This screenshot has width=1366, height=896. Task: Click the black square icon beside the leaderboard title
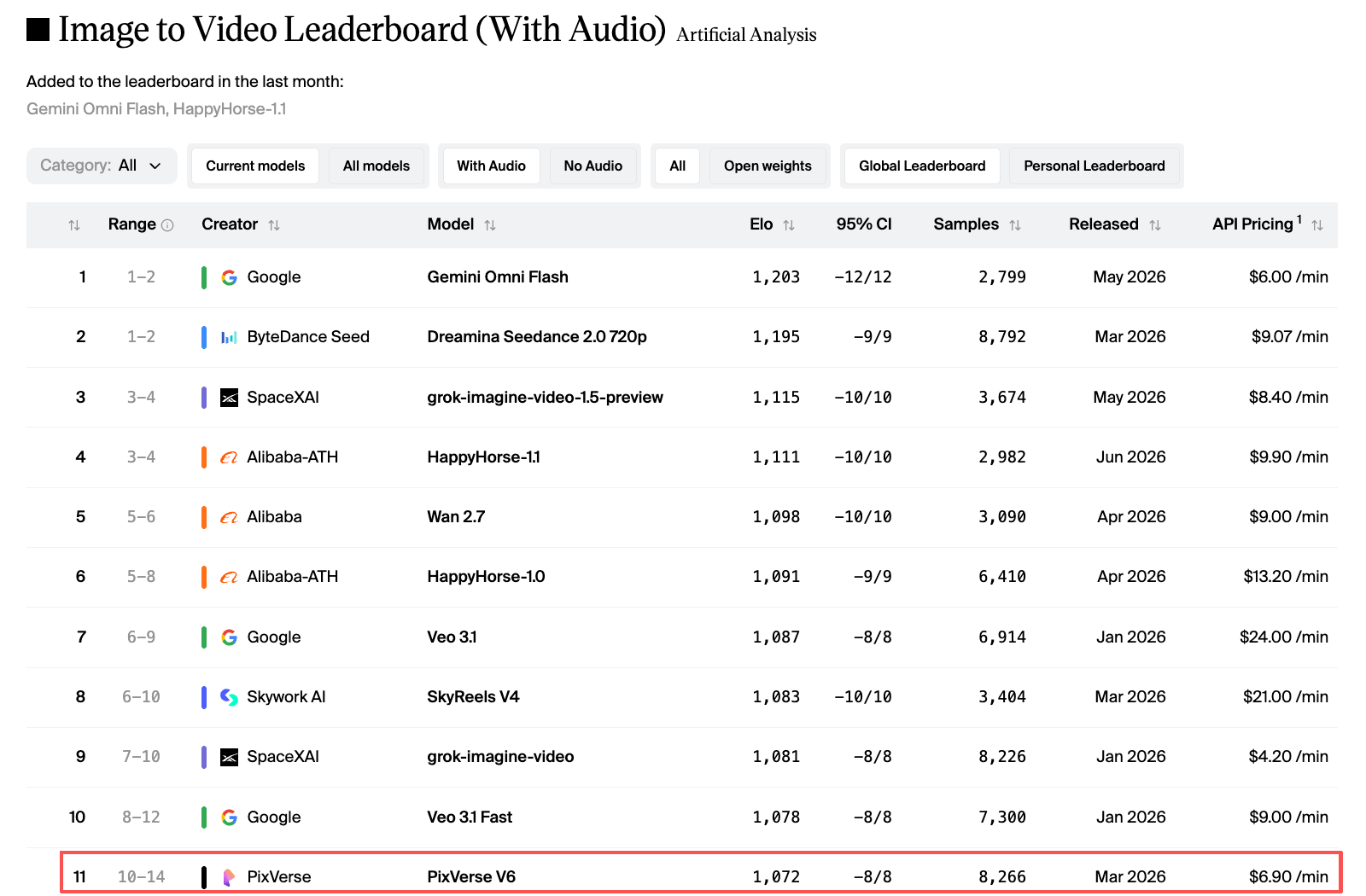coord(38,30)
